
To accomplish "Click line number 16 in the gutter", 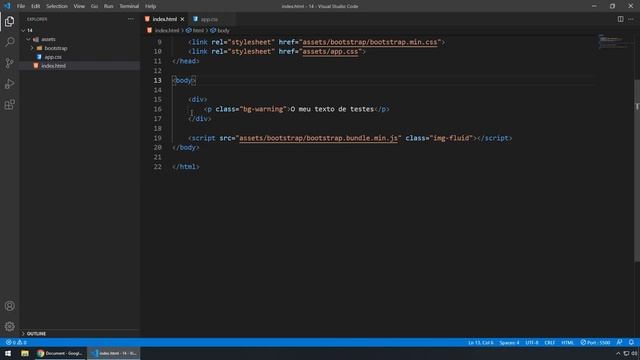I will 158,109.
